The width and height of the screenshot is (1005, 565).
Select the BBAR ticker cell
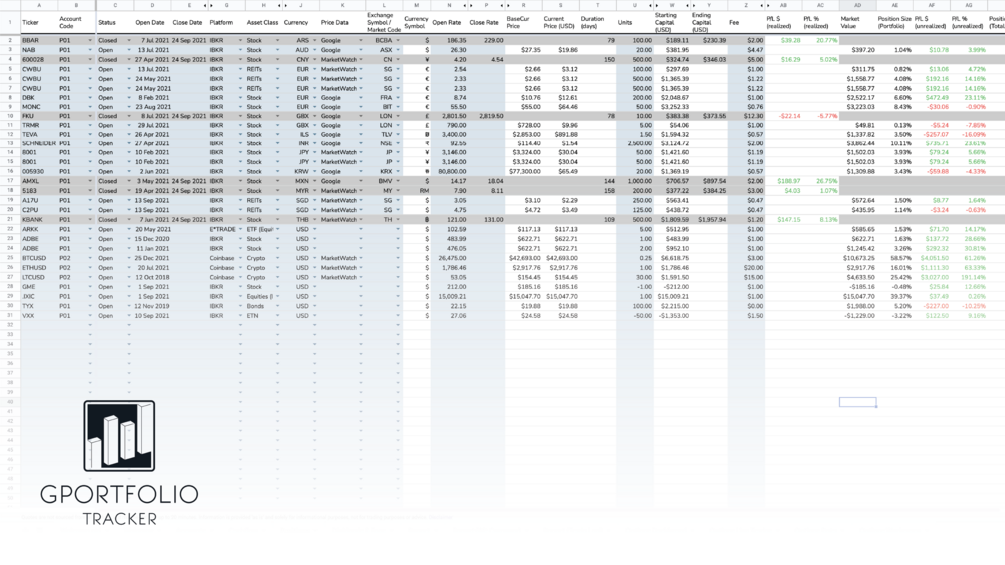click(x=39, y=40)
